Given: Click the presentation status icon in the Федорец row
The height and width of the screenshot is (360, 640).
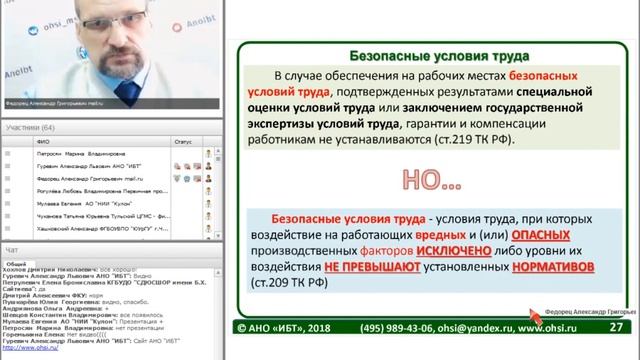Looking at the screenshot, I should point(197,178).
